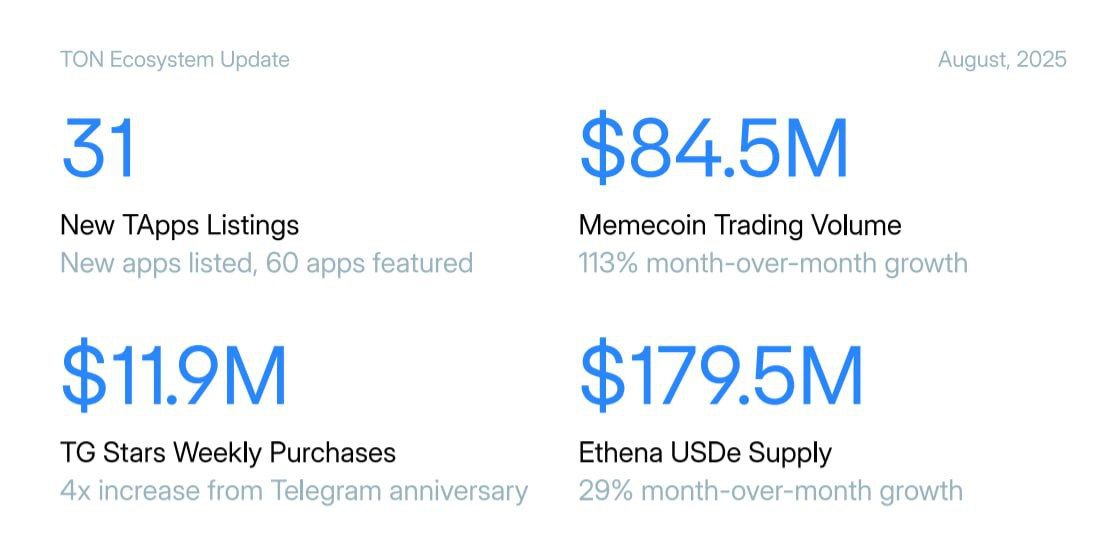Click the Ethena USDe Supply title
This screenshot has width=1113, height=534.
pos(705,452)
